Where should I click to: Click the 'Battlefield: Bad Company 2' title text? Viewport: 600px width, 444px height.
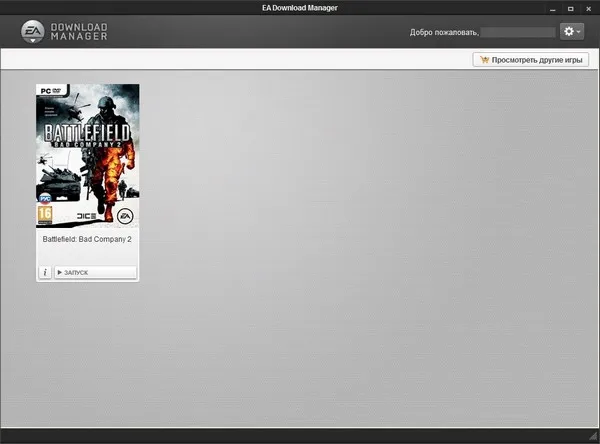coord(87,239)
